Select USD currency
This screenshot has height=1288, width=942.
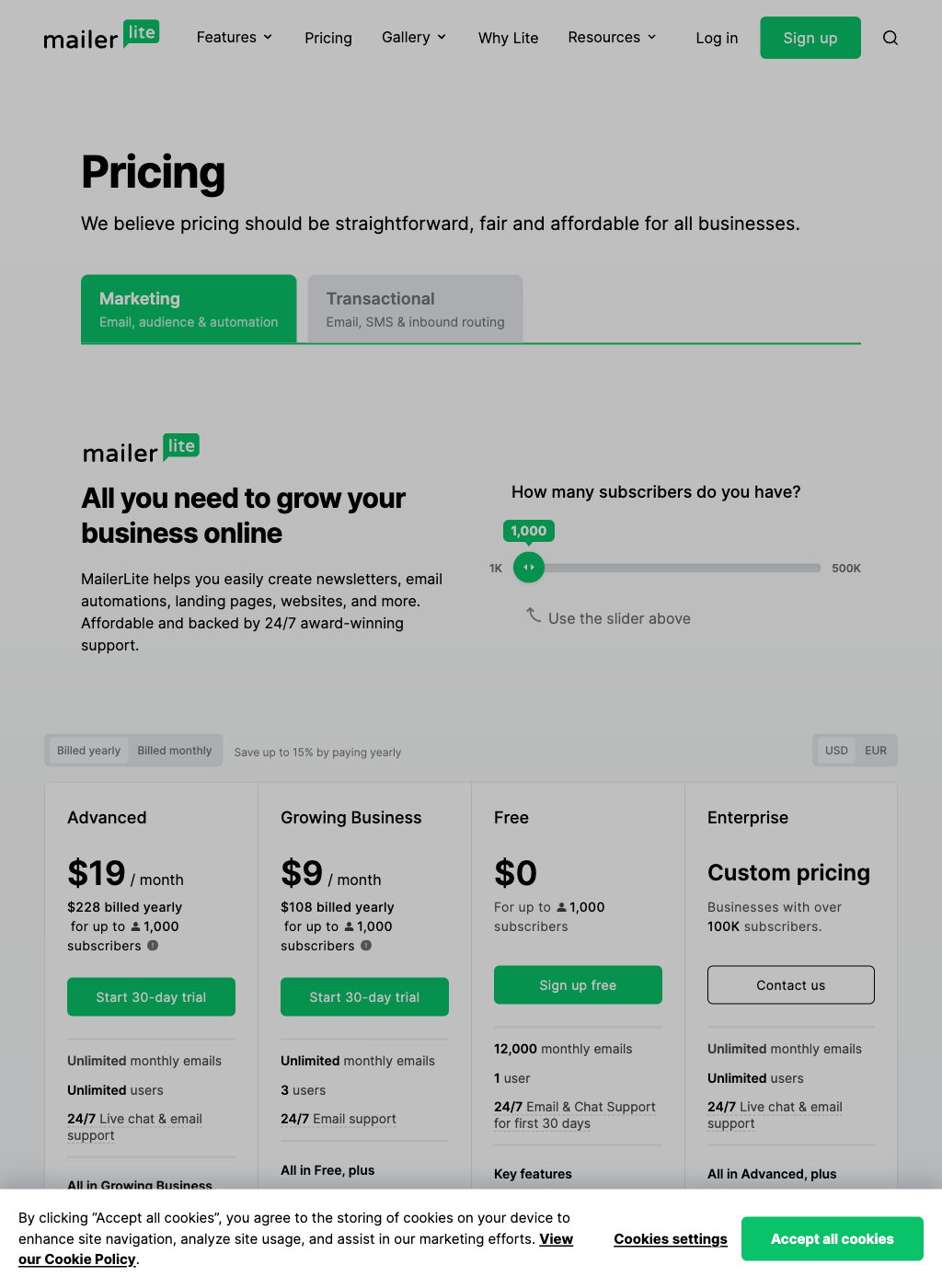[x=836, y=751]
